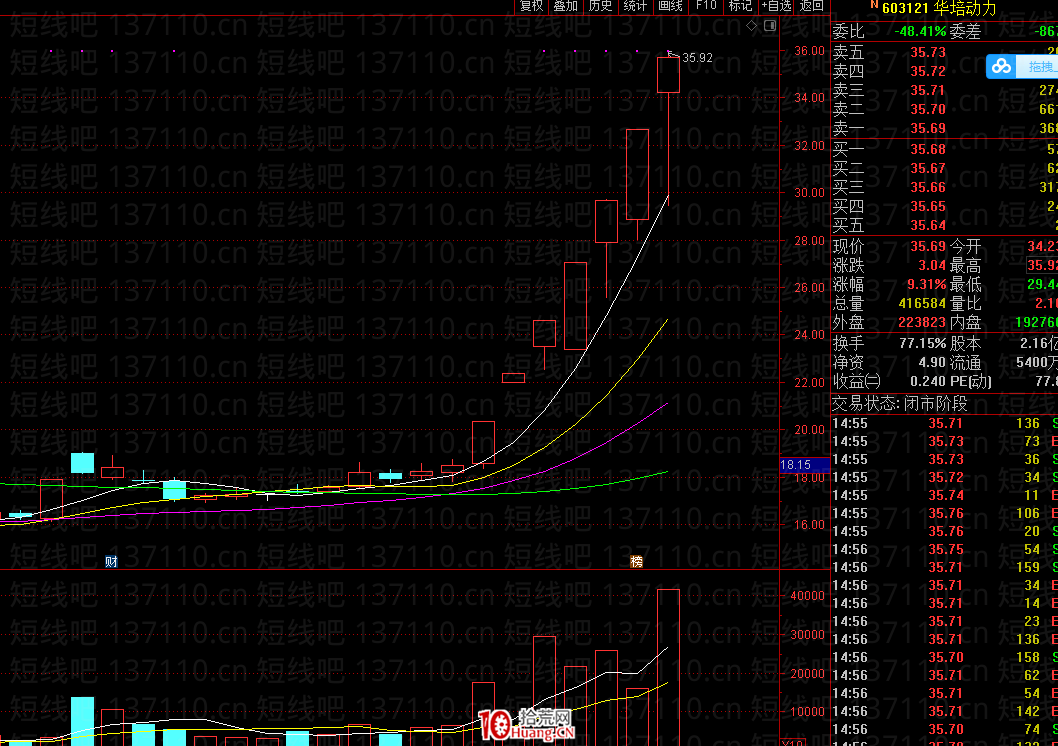1058x746 pixels.
Task: Open the 统计 statistics toolbar button
Action: pos(635,6)
